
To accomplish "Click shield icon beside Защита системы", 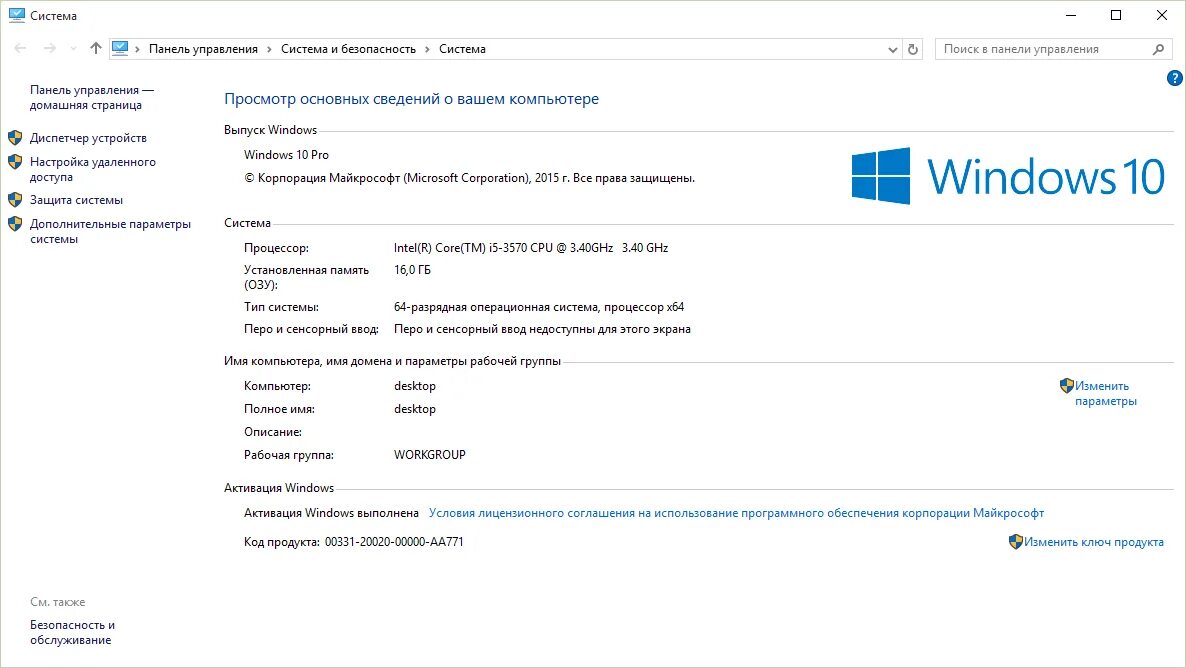I will point(15,200).
